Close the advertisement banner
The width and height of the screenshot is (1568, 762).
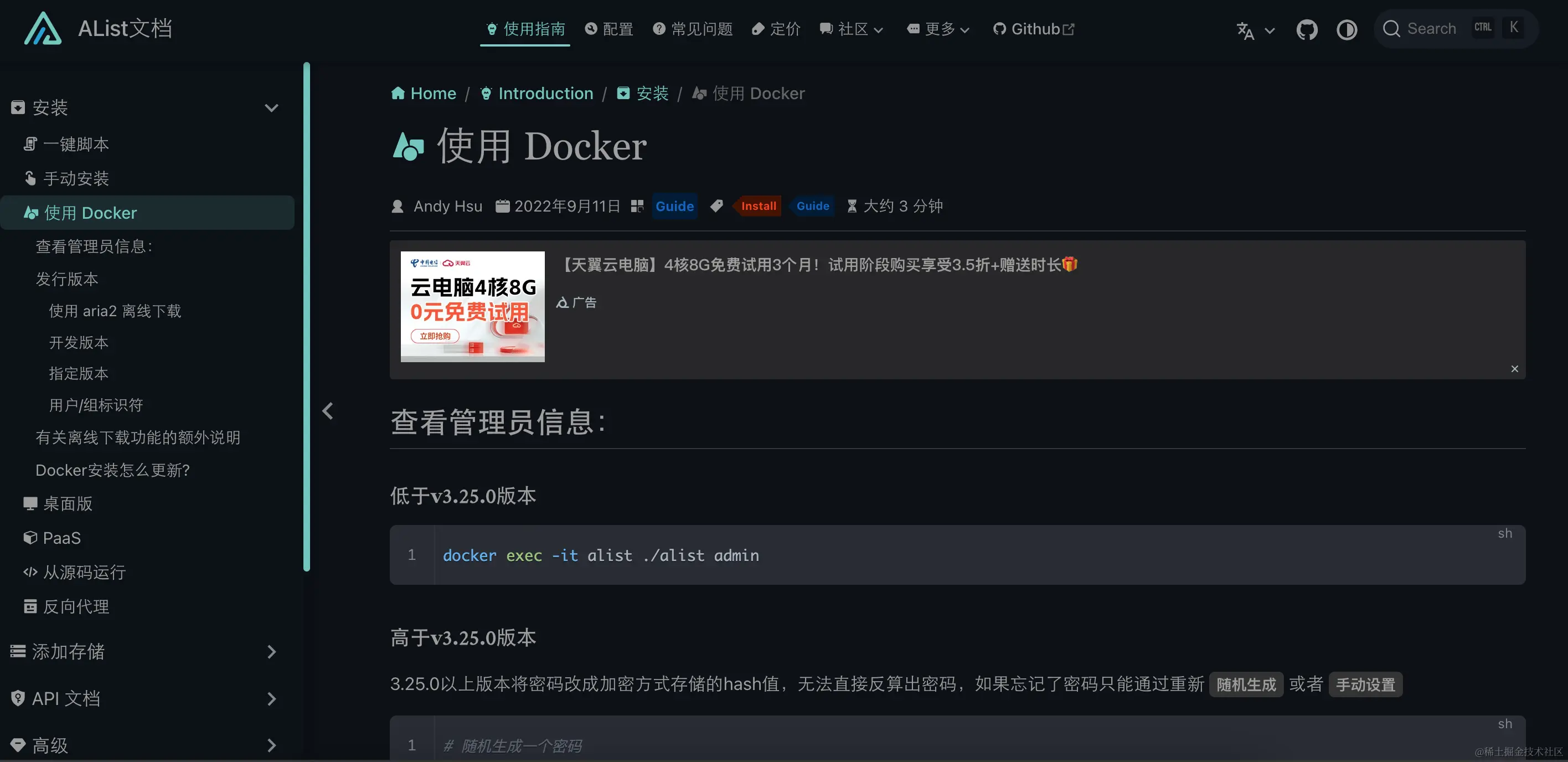tap(1514, 369)
